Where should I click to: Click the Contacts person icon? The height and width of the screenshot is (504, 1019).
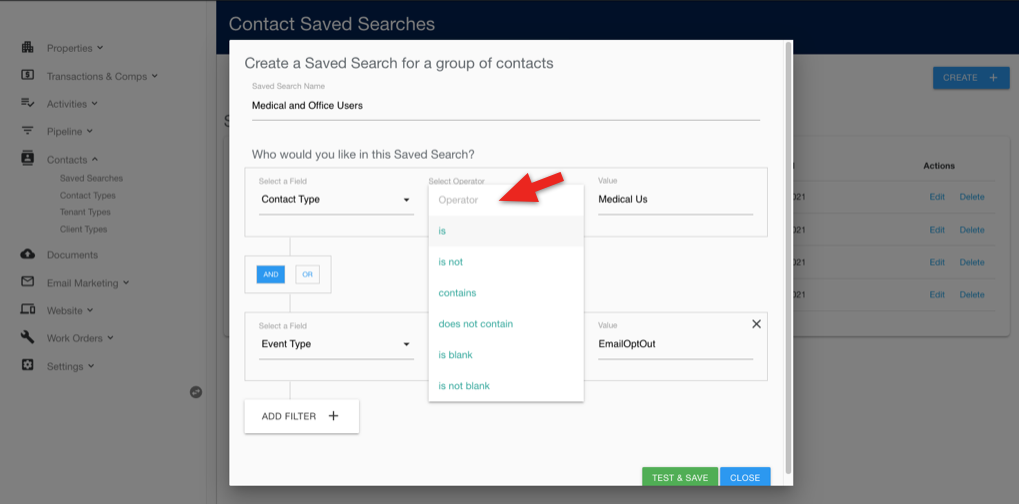(x=27, y=158)
